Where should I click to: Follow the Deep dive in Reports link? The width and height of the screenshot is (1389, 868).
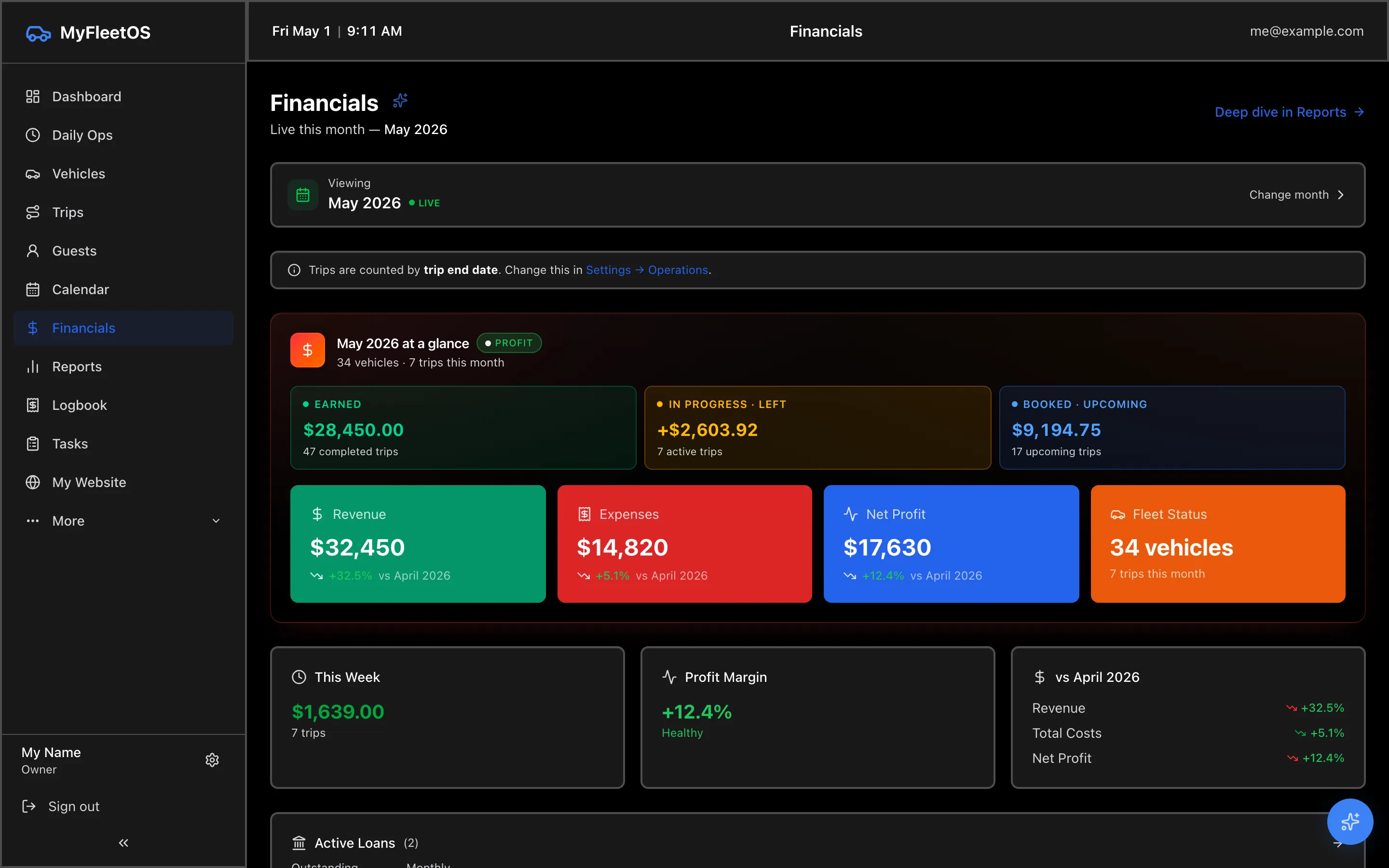[x=1289, y=112]
